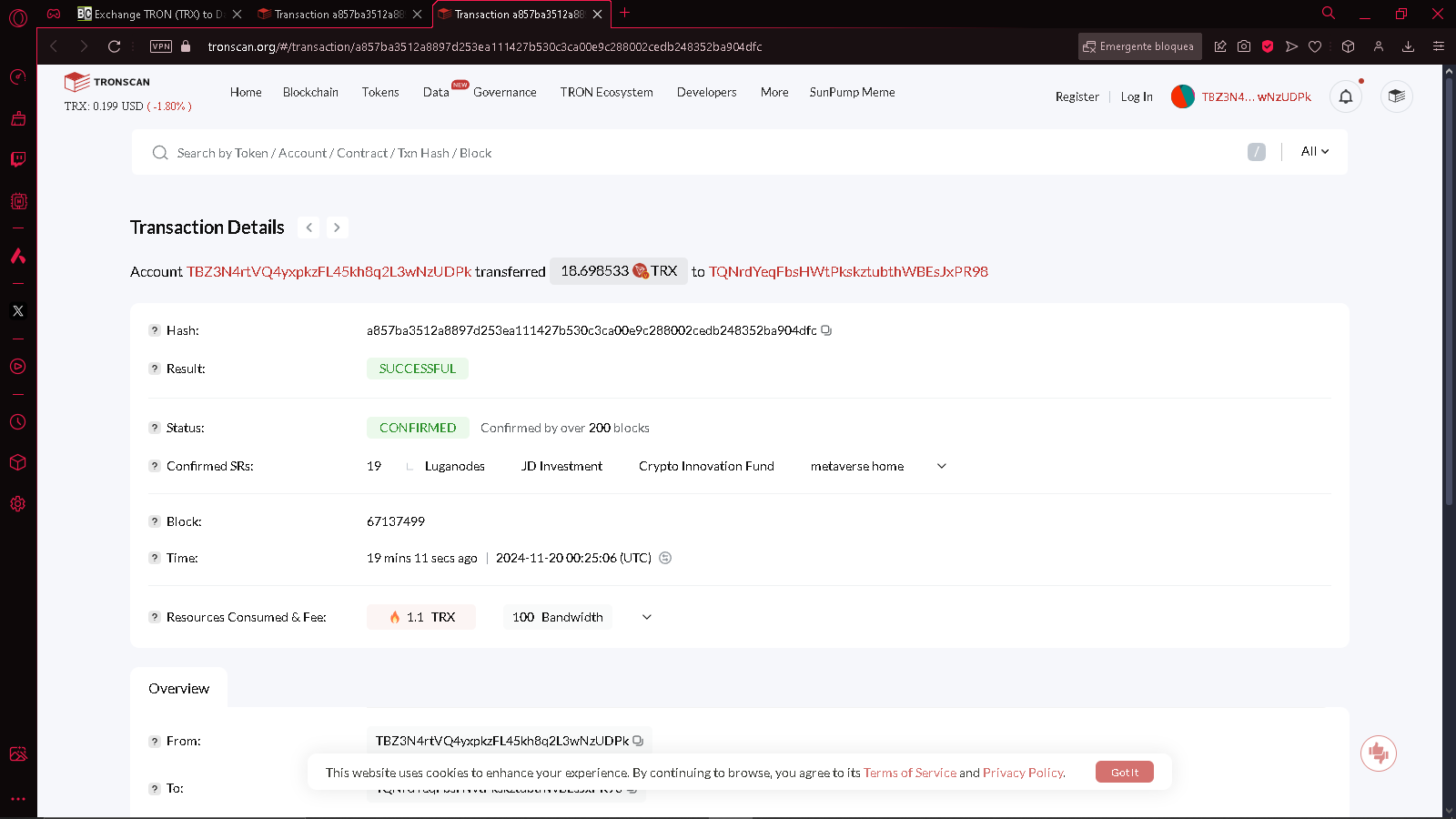The image size is (1456, 819).
Task: Go to previous transaction arrow
Action: 309,227
